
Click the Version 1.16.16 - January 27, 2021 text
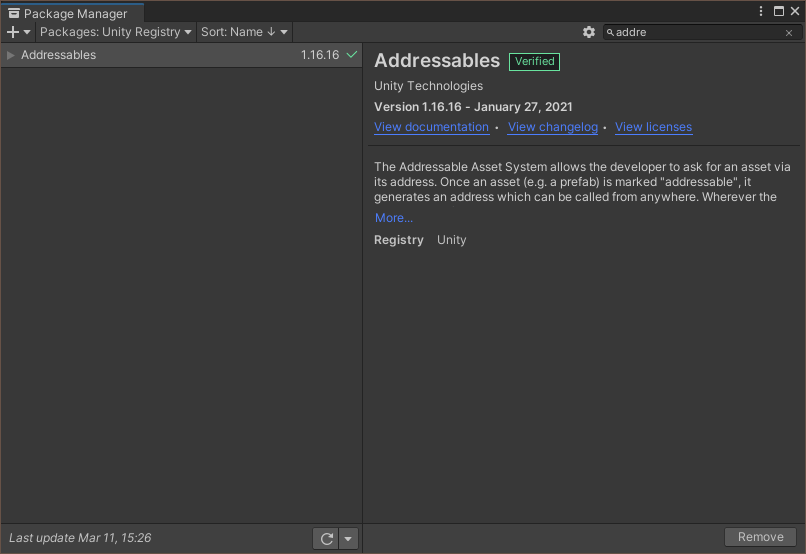click(x=473, y=107)
